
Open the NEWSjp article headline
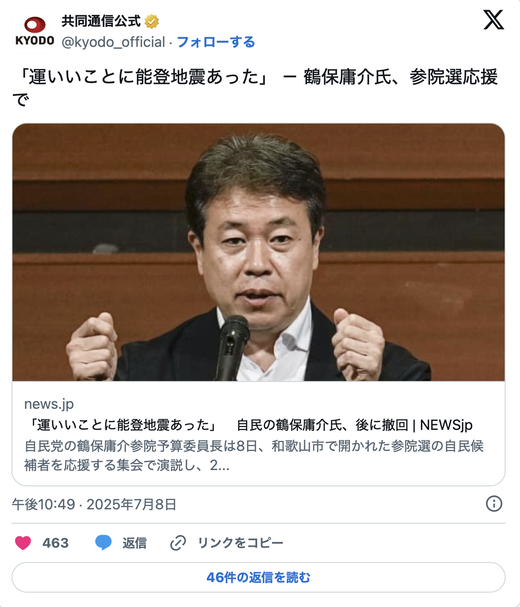(248, 425)
